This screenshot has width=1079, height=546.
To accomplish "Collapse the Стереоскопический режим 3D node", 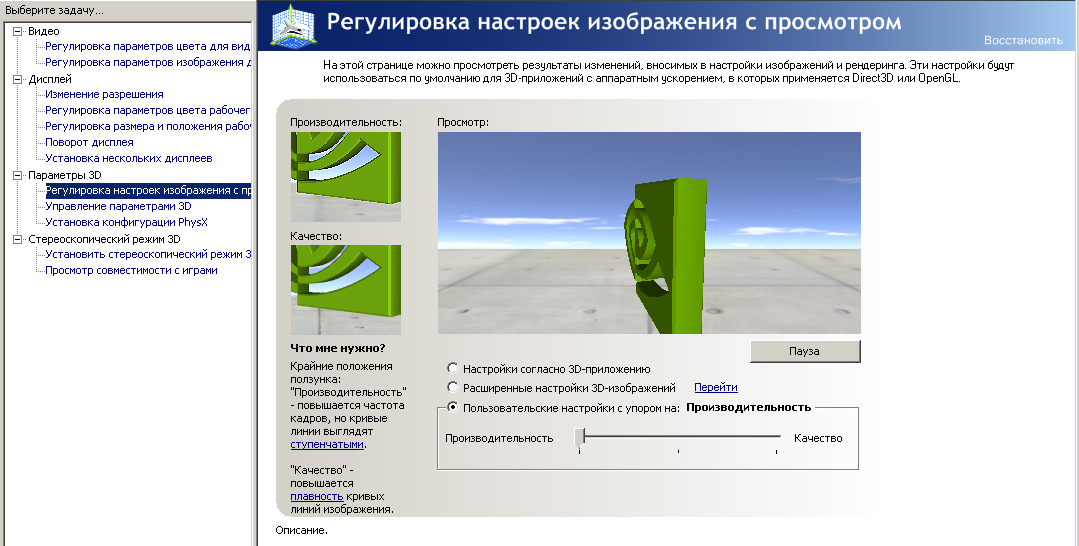I will click(x=18, y=239).
